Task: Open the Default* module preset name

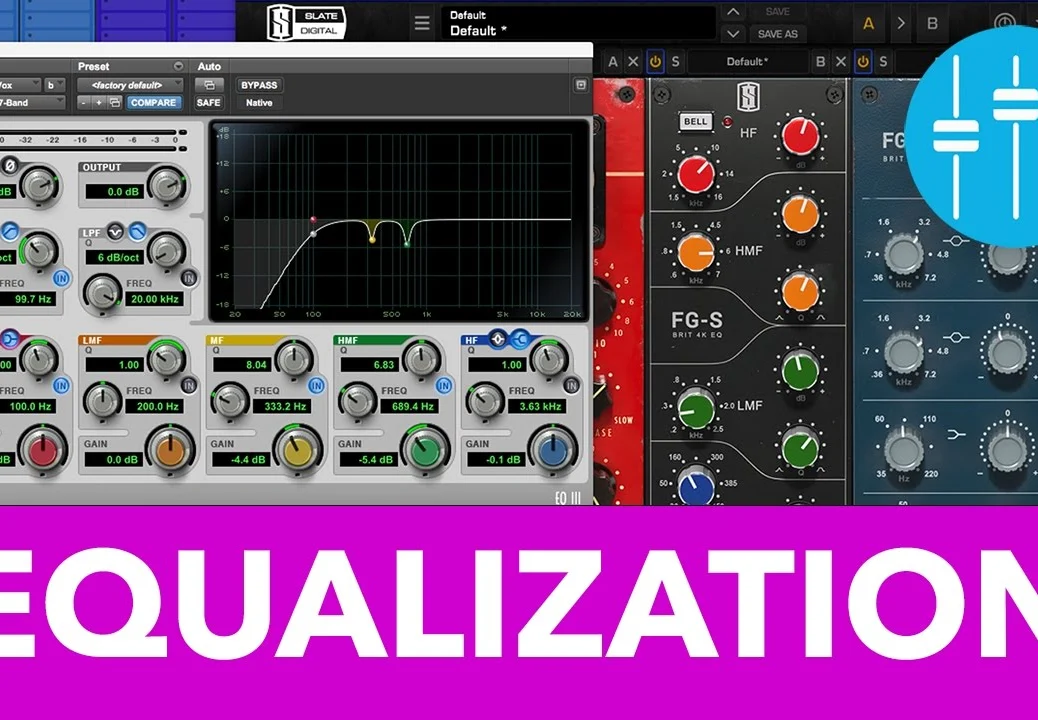Action: click(747, 62)
